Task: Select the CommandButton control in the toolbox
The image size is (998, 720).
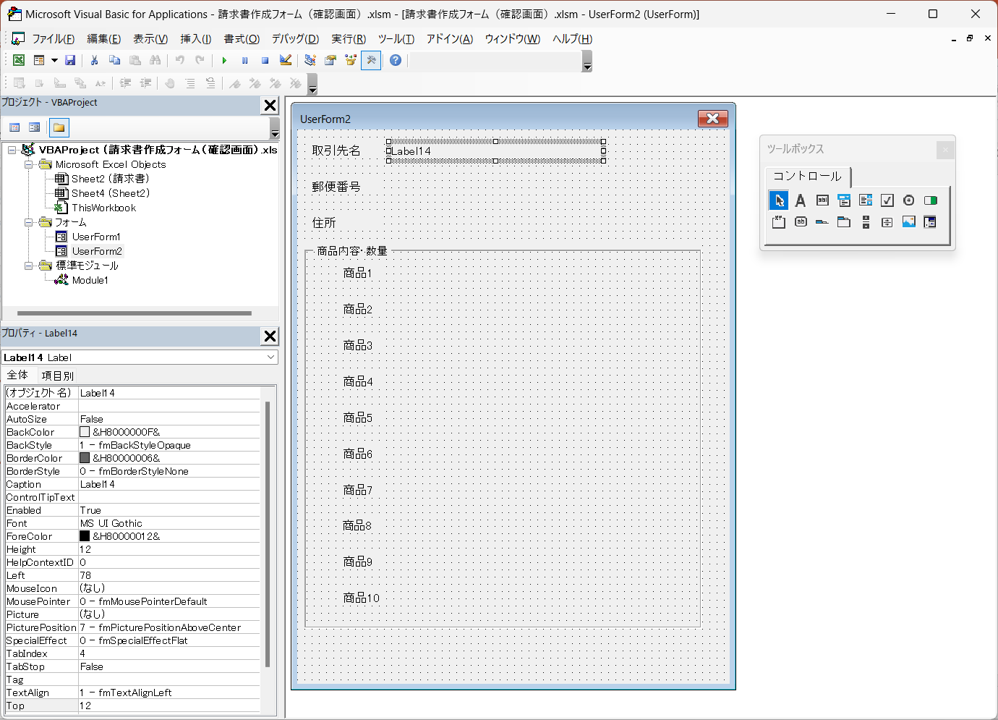Action: (800, 222)
